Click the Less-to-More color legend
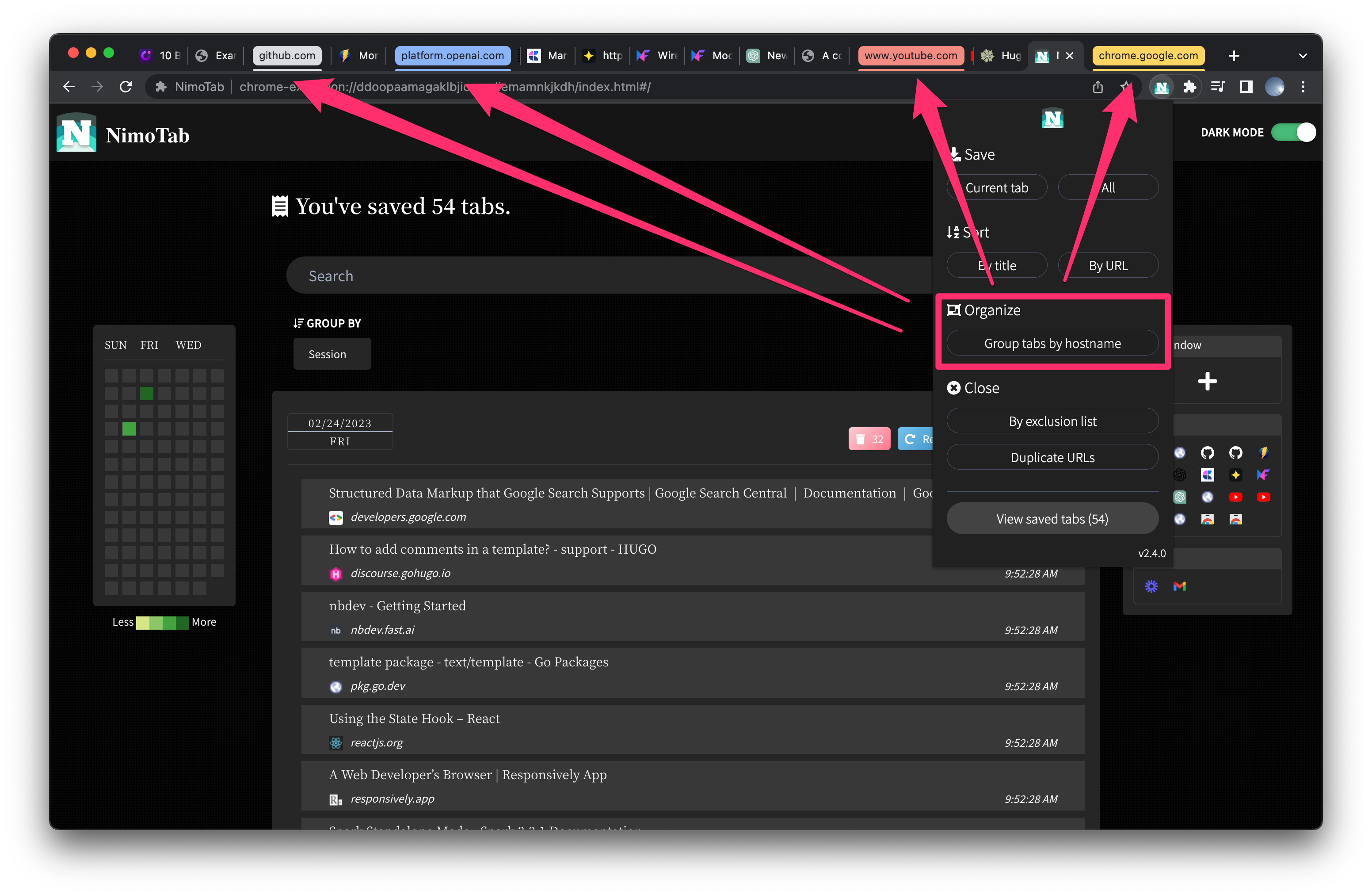1372x895 pixels. point(162,623)
